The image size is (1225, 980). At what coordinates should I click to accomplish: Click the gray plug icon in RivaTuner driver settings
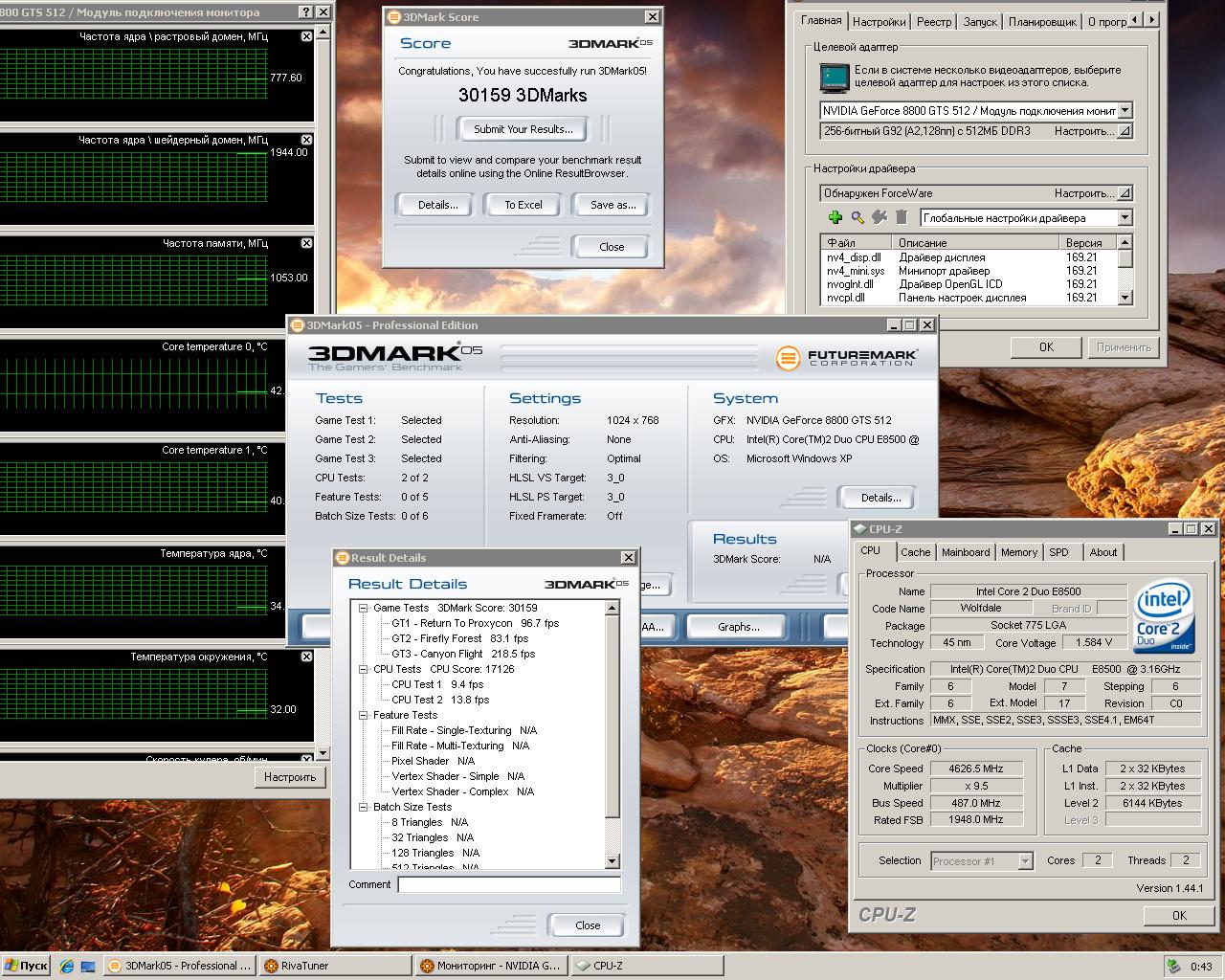point(880,217)
